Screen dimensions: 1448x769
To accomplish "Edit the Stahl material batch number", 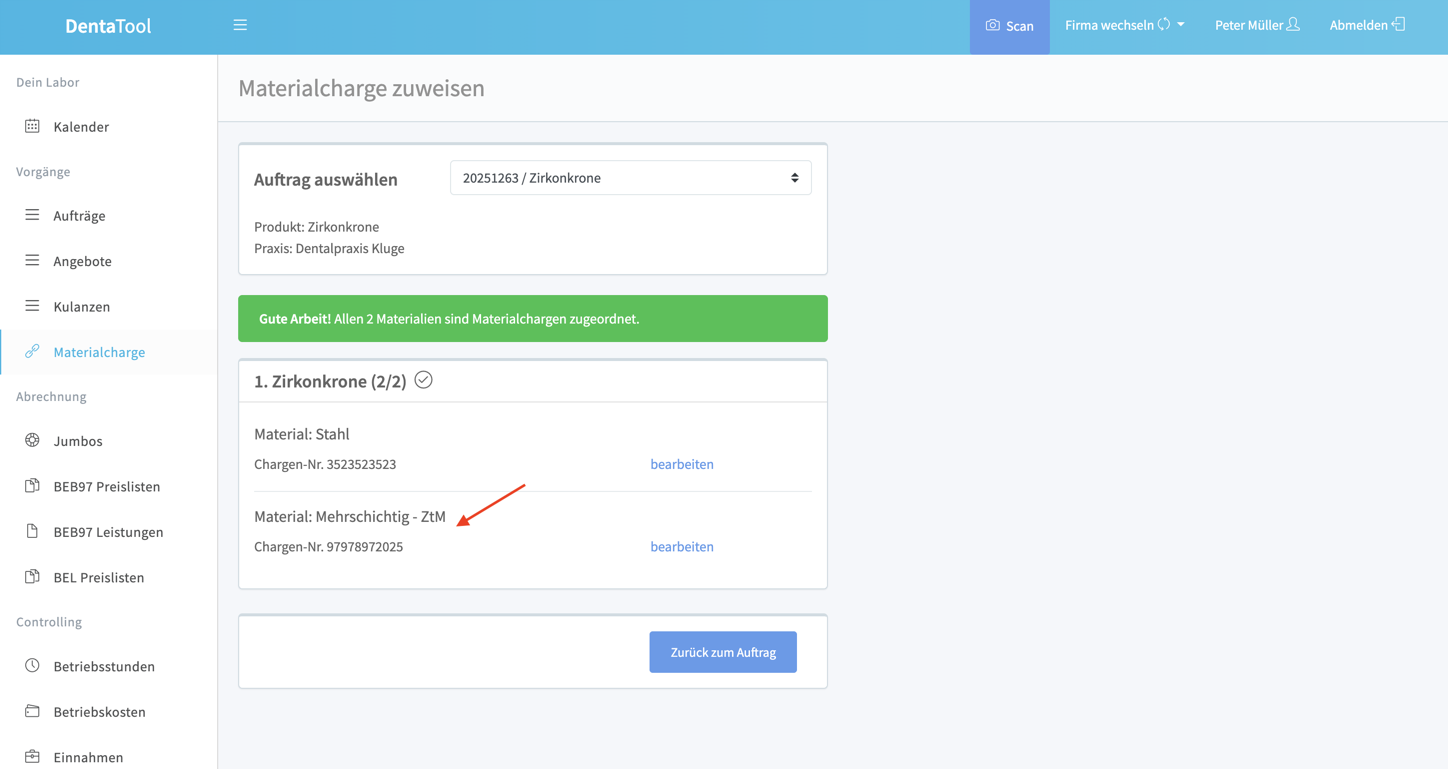I will click(682, 464).
